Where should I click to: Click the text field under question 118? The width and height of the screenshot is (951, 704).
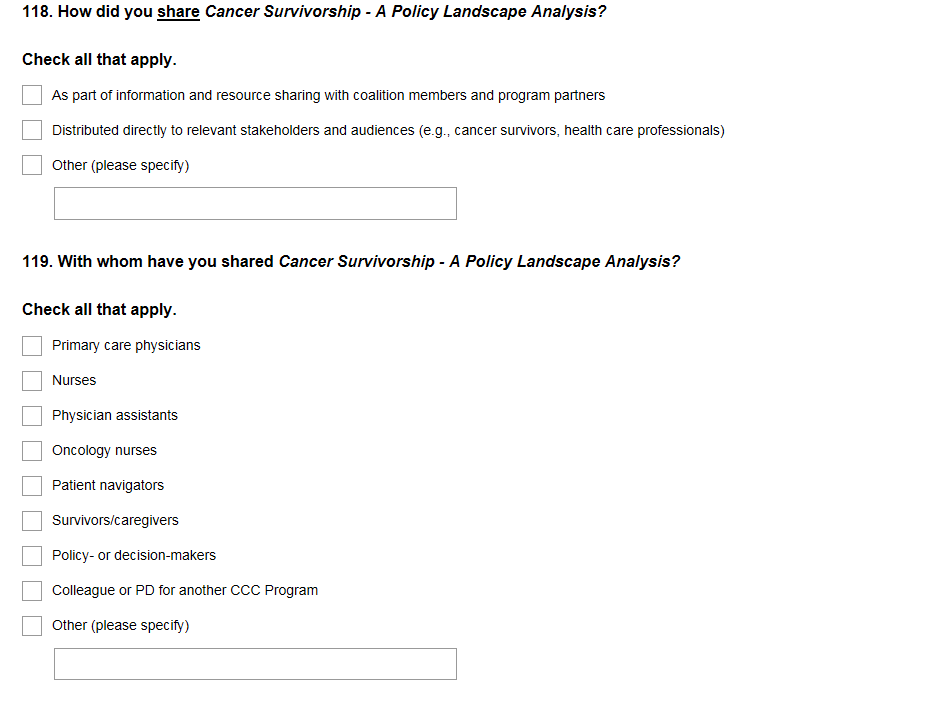[x=255, y=204]
